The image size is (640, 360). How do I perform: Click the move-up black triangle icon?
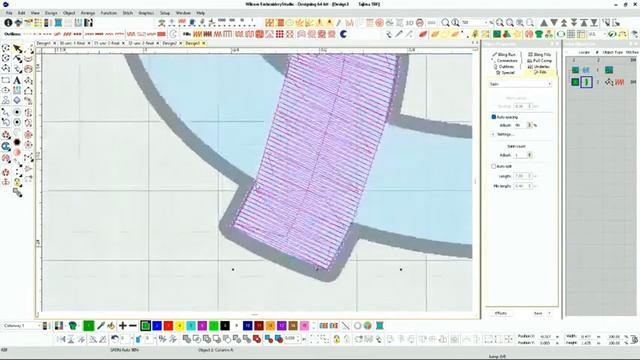click(544, 23)
